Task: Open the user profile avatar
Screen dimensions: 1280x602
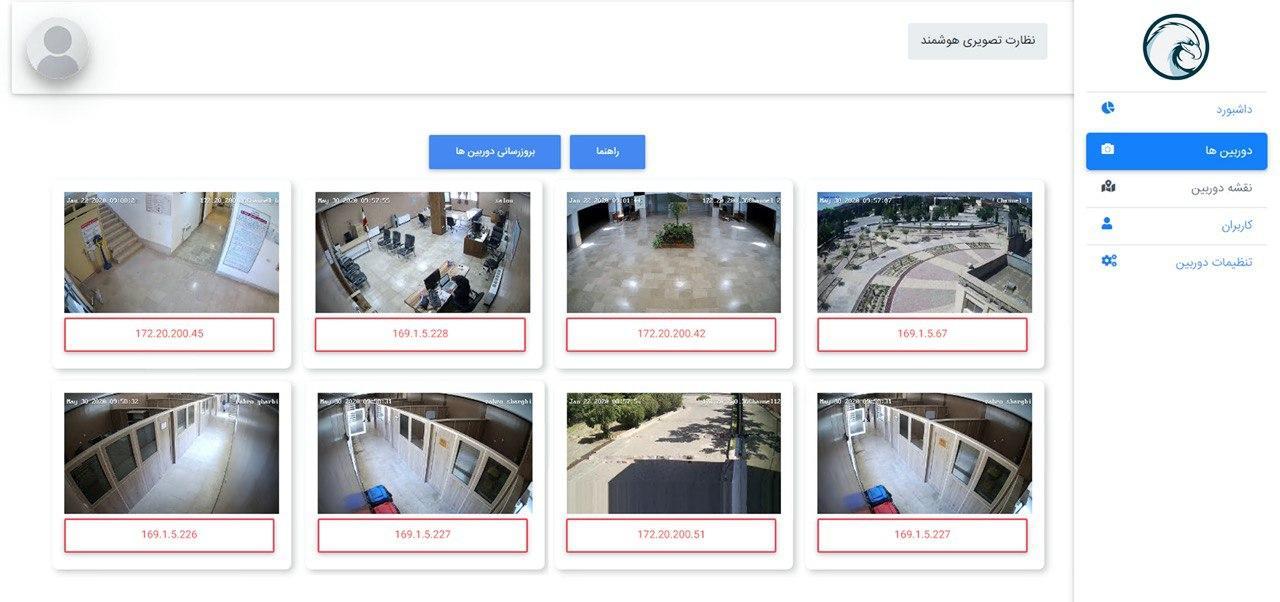Action: (x=57, y=48)
